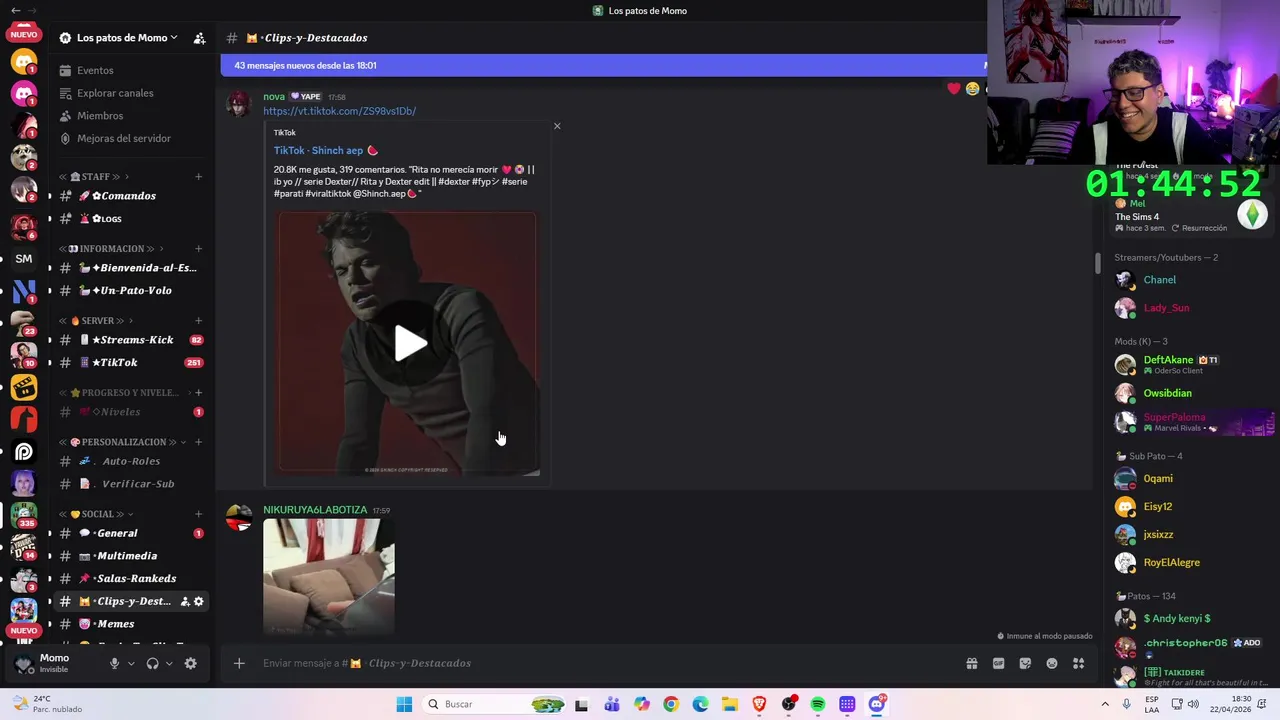1280x720 pixels.
Task: Open the sticker picker
Action: click(x=1025, y=663)
